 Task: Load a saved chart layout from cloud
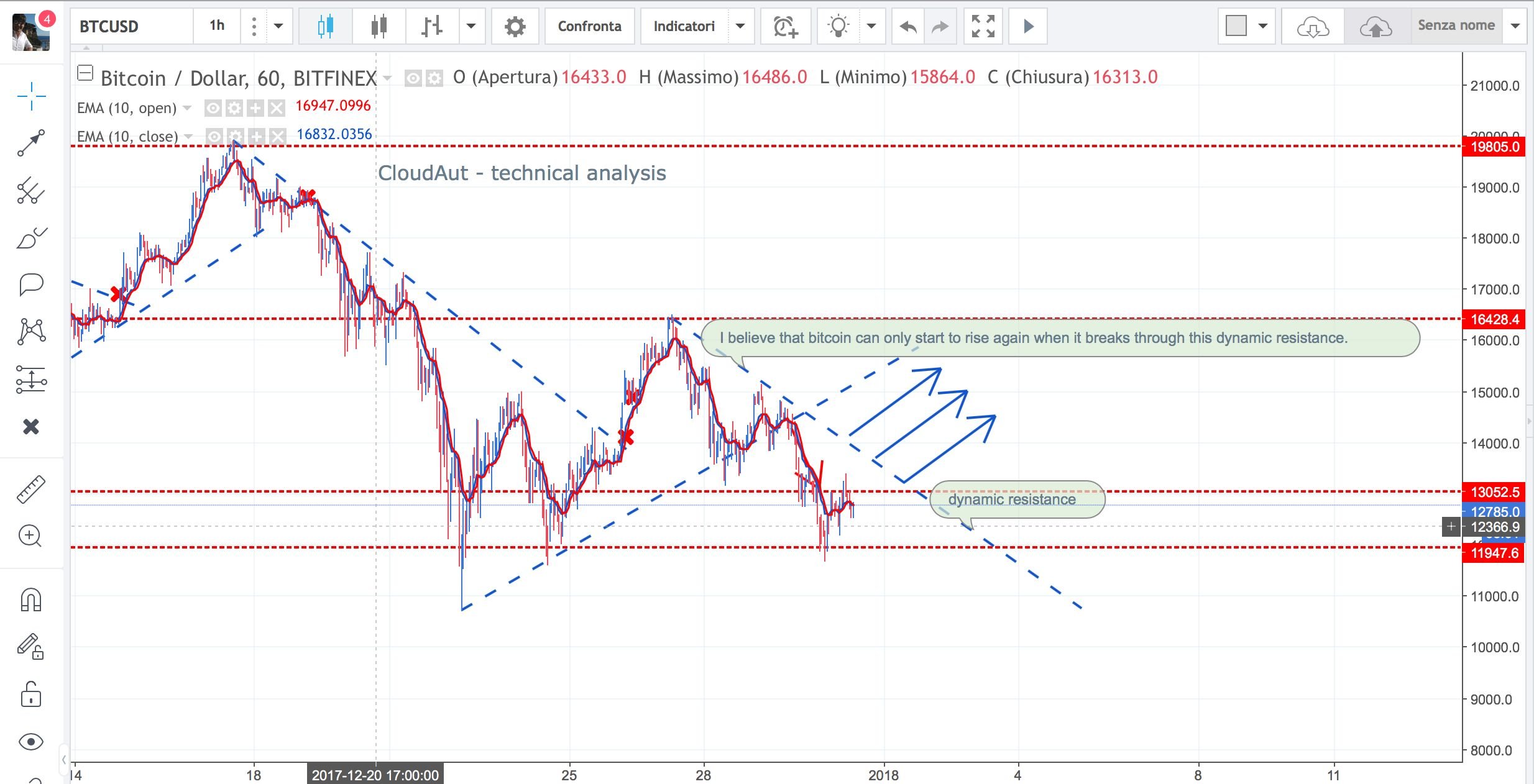(x=1313, y=26)
